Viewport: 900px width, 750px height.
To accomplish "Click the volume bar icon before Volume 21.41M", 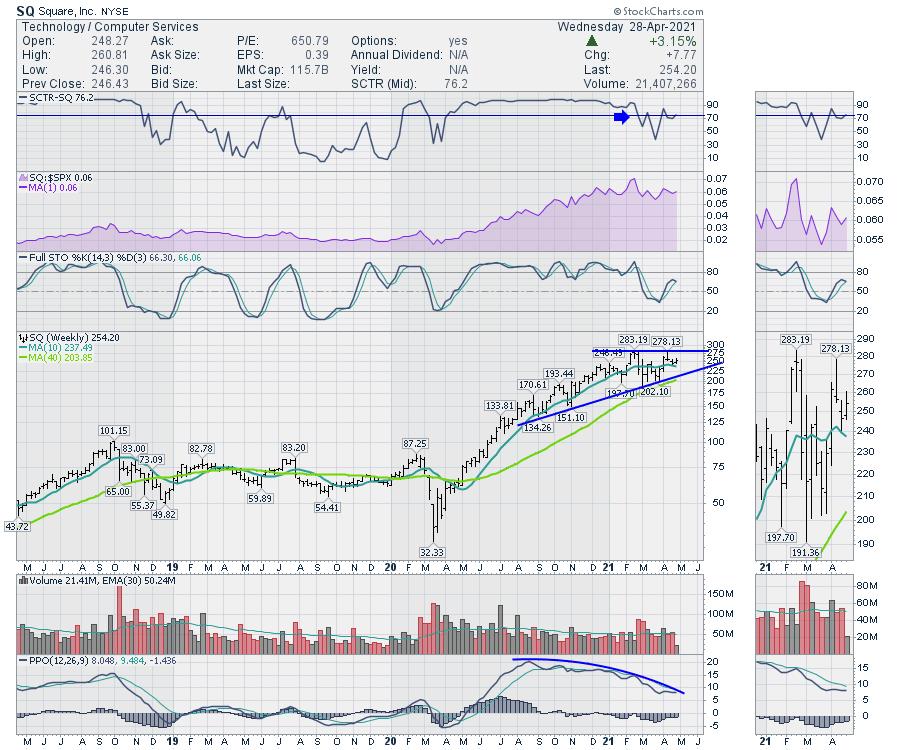I will [24, 581].
